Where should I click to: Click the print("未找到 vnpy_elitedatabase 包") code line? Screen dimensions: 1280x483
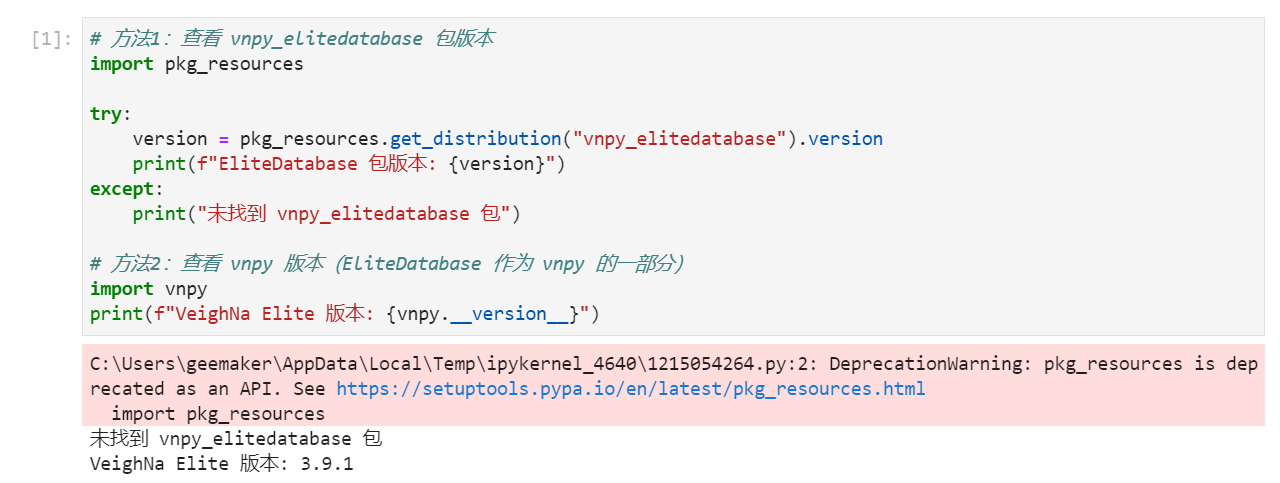pyautogui.click(x=327, y=214)
